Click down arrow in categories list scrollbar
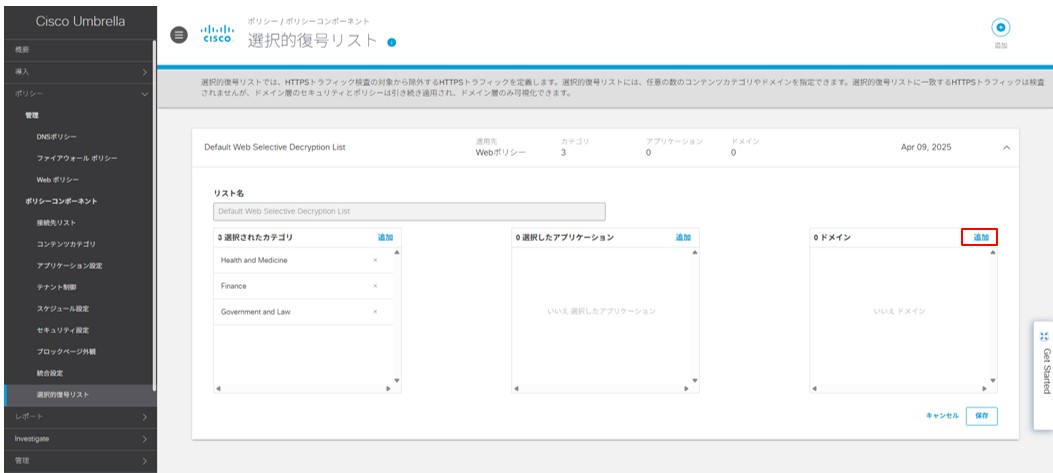Viewport: 1053px width, 473px height. click(397, 380)
